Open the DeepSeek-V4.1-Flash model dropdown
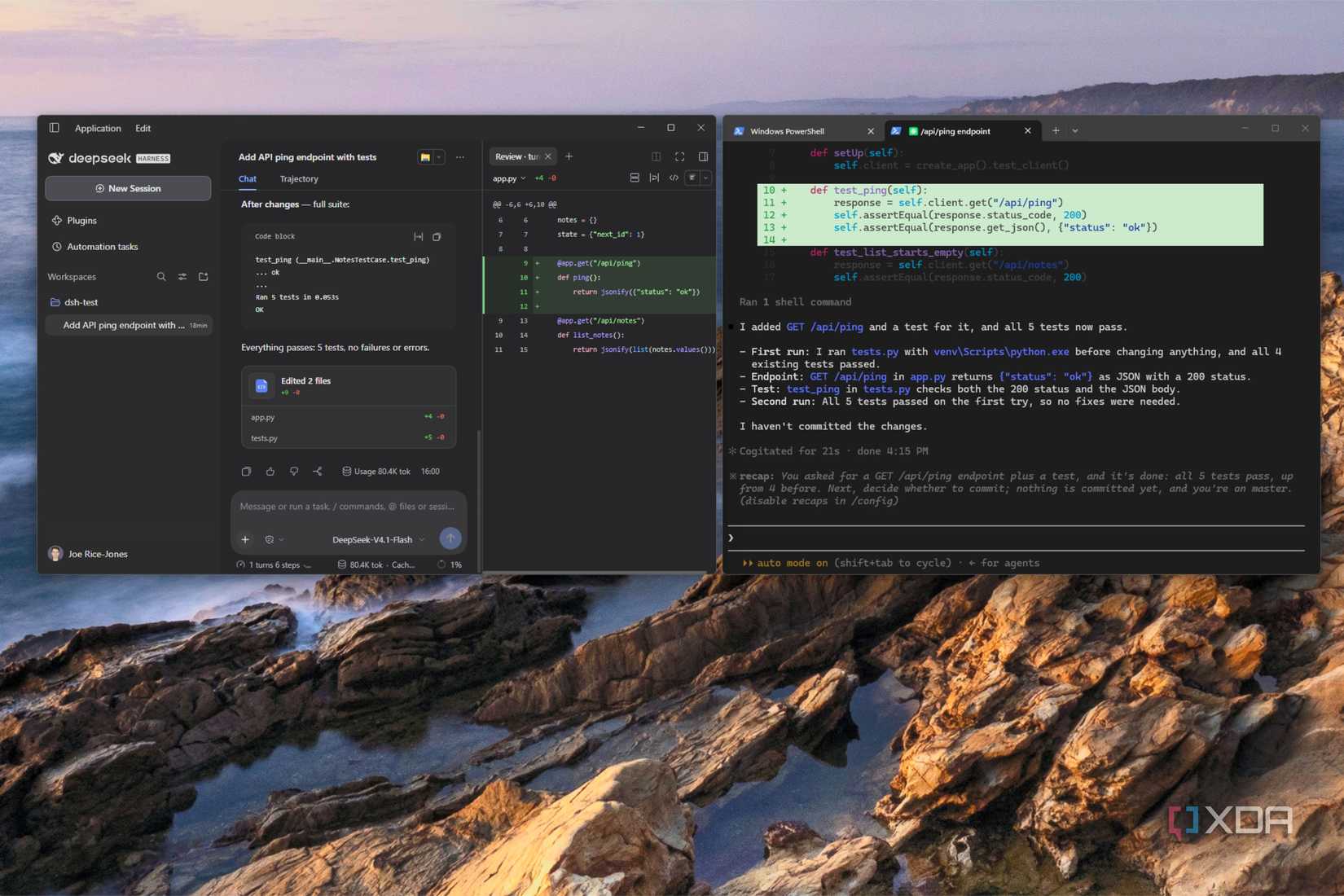The width and height of the screenshot is (1344, 896). pyautogui.click(x=378, y=539)
